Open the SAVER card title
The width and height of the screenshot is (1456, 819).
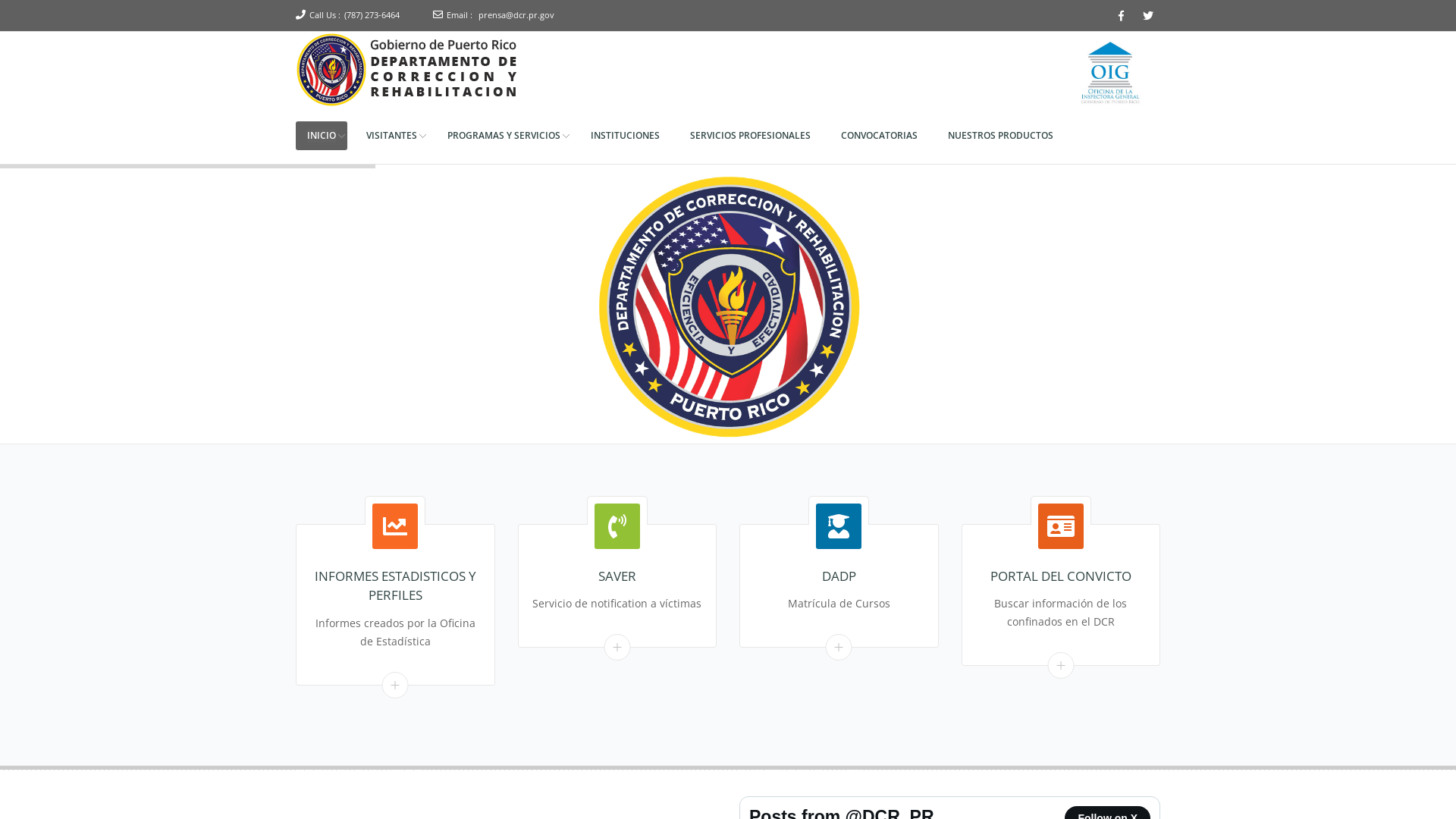(617, 576)
